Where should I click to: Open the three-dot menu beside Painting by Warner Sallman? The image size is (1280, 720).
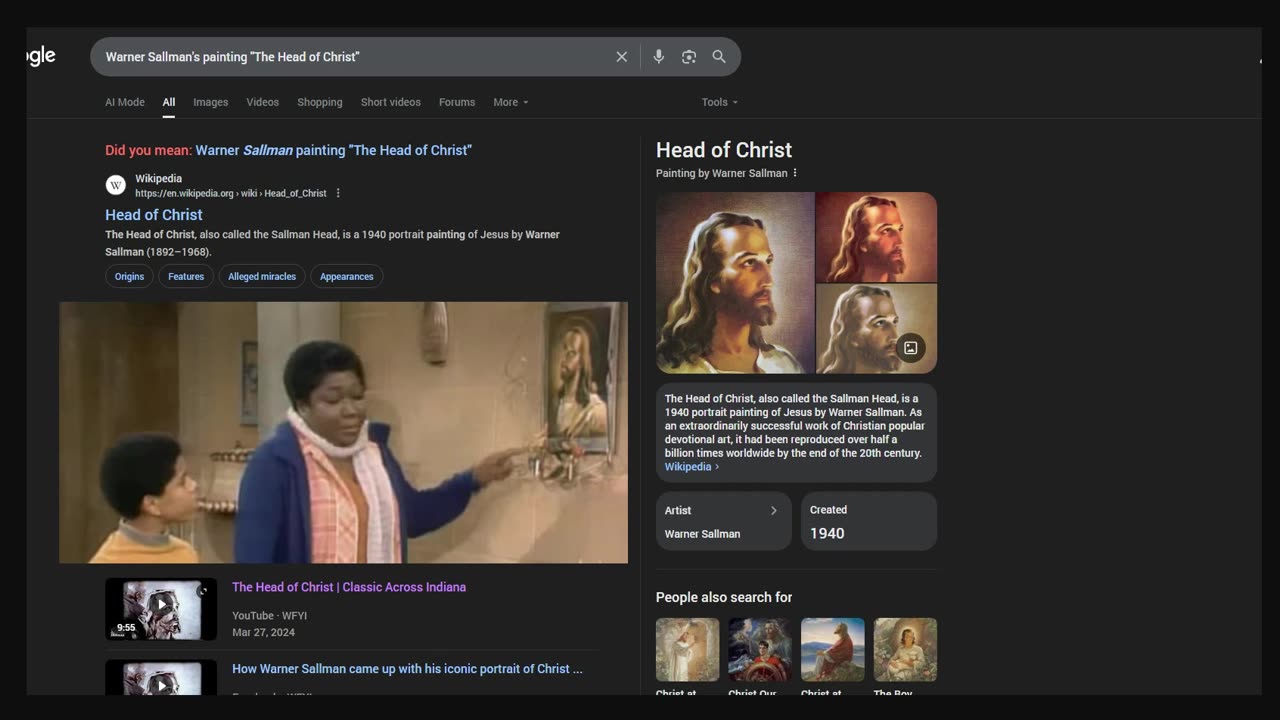coord(795,173)
